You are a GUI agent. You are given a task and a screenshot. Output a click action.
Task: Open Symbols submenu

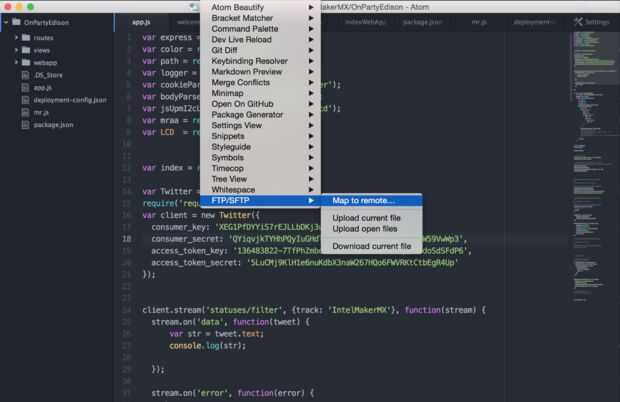point(260,157)
